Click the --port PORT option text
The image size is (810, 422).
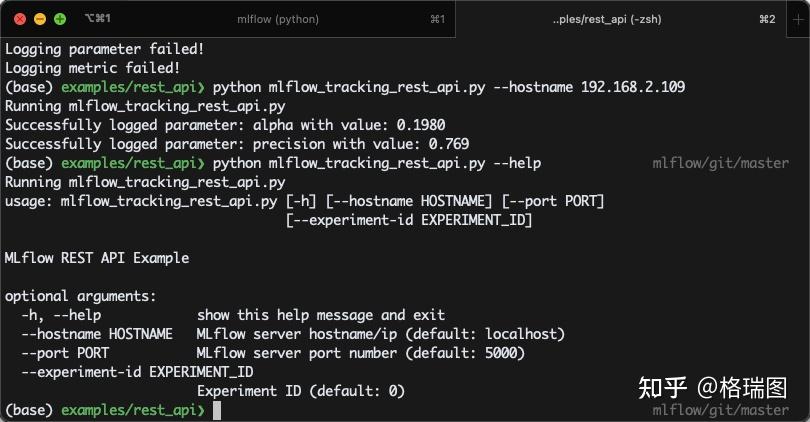tap(65, 353)
